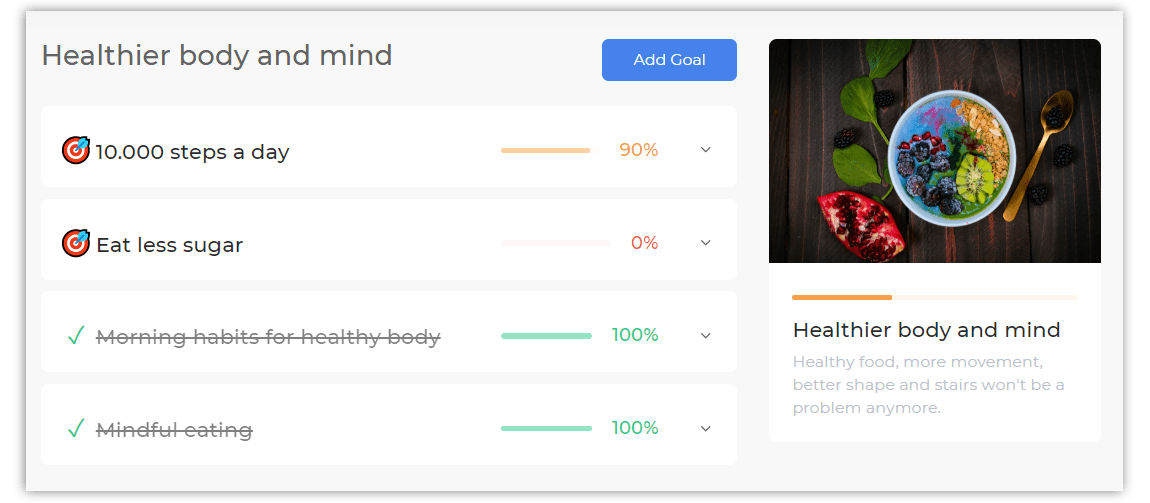Expand Morning habits for healthy body goal
This screenshot has width=1150, height=503.
[706, 336]
